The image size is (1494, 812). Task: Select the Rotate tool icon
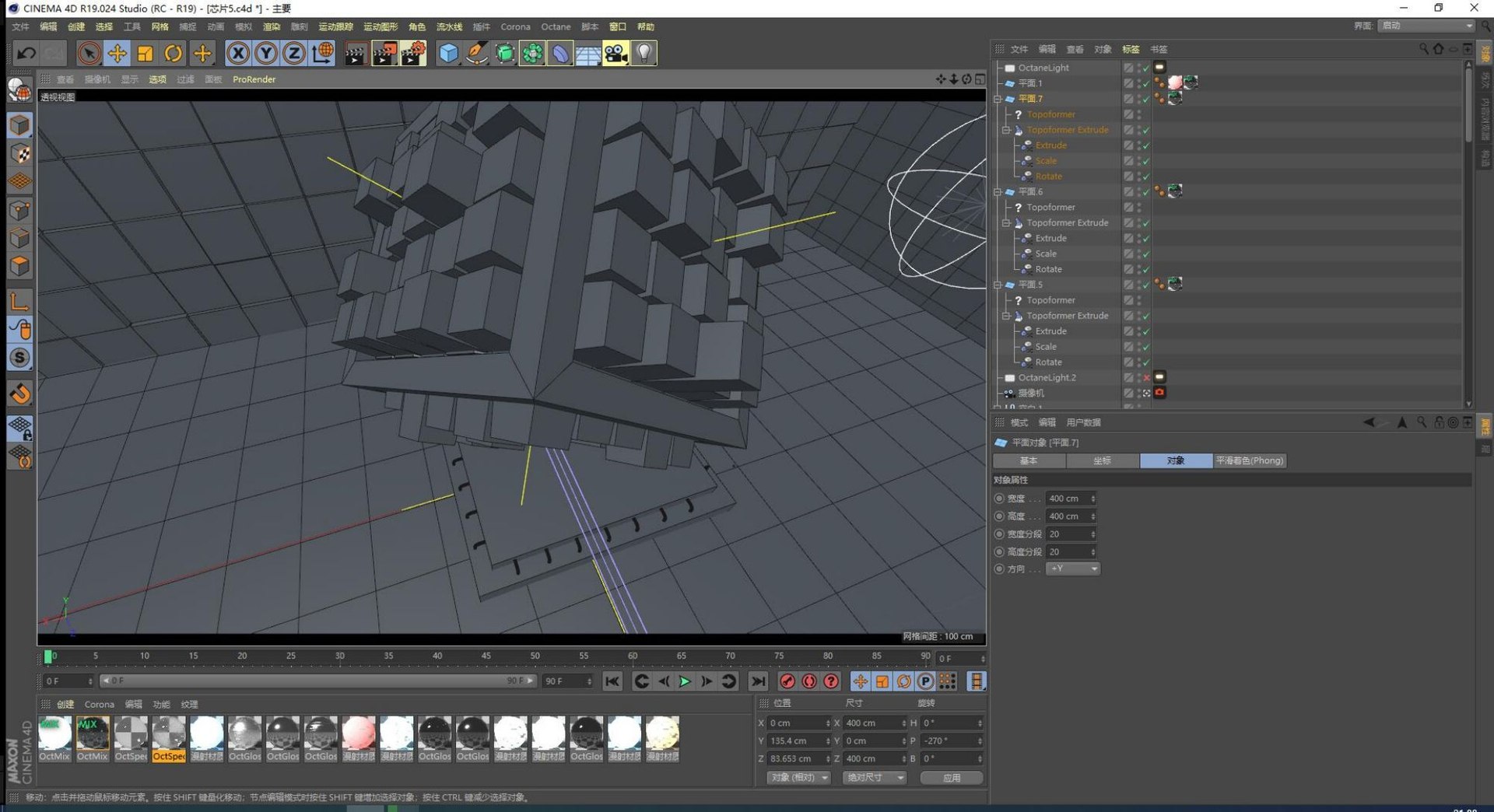click(x=173, y=53)
